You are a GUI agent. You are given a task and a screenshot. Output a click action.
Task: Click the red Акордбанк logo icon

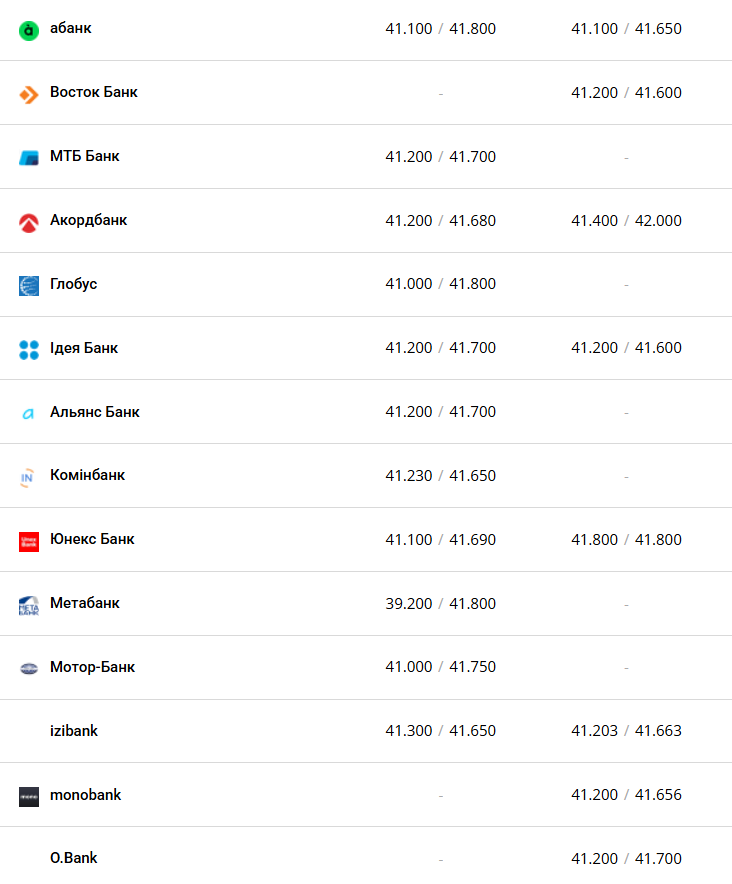tap(29, 223)
